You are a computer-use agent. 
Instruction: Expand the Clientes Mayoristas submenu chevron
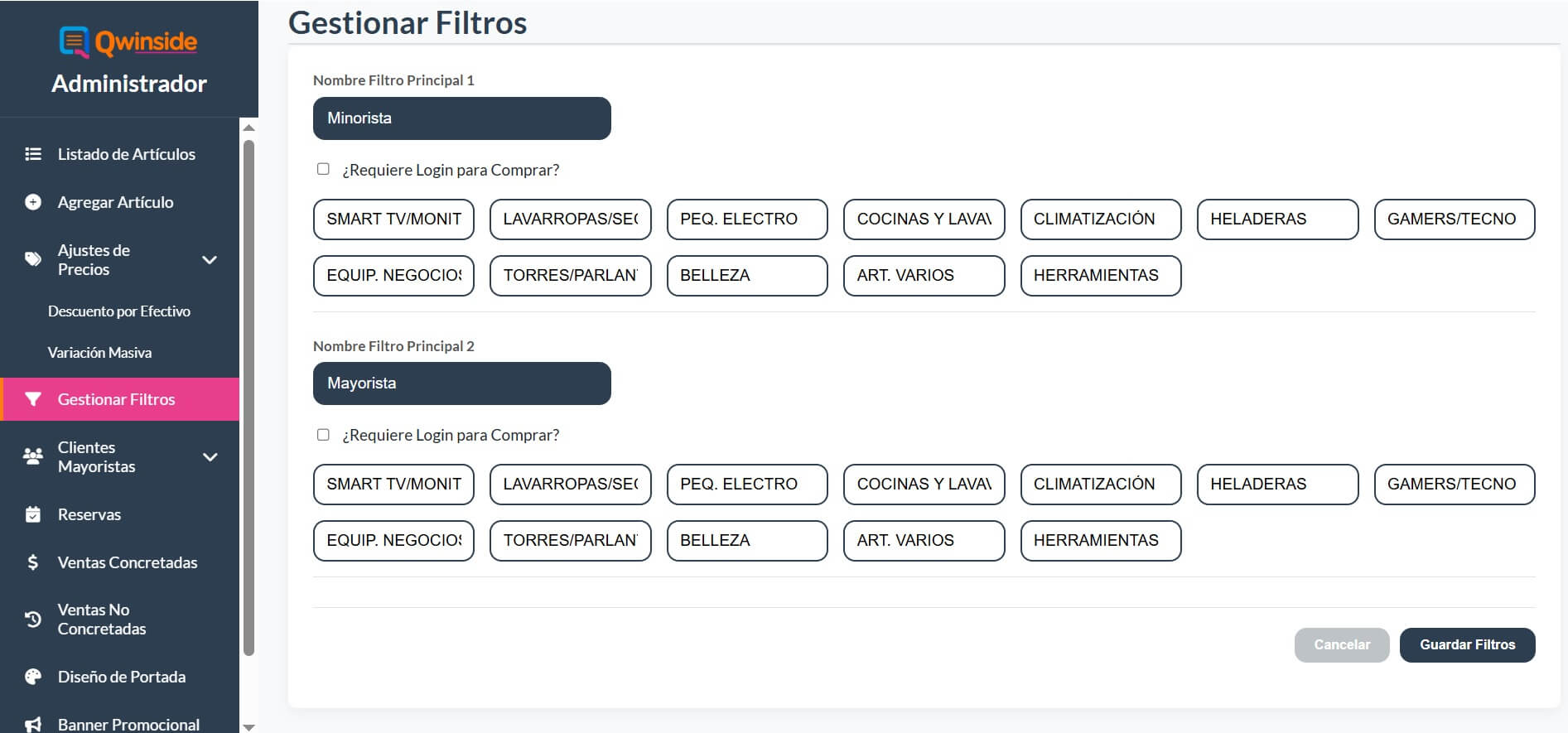[210, 457]
